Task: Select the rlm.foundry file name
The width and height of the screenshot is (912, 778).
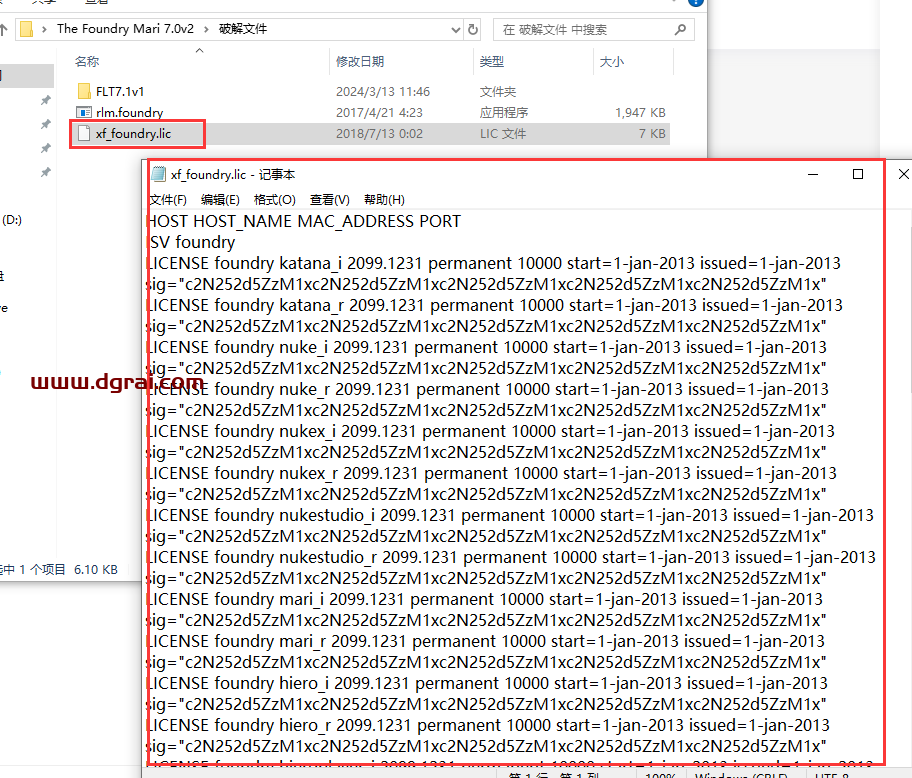Action: coord(130,113)
